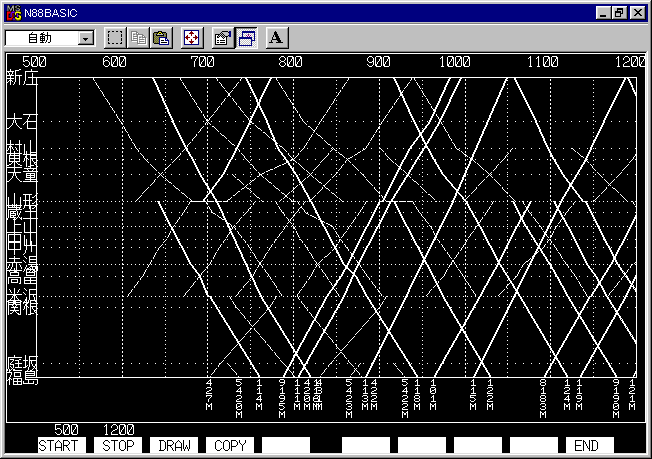Toggle the Background toolbar button

click(246, 38)
